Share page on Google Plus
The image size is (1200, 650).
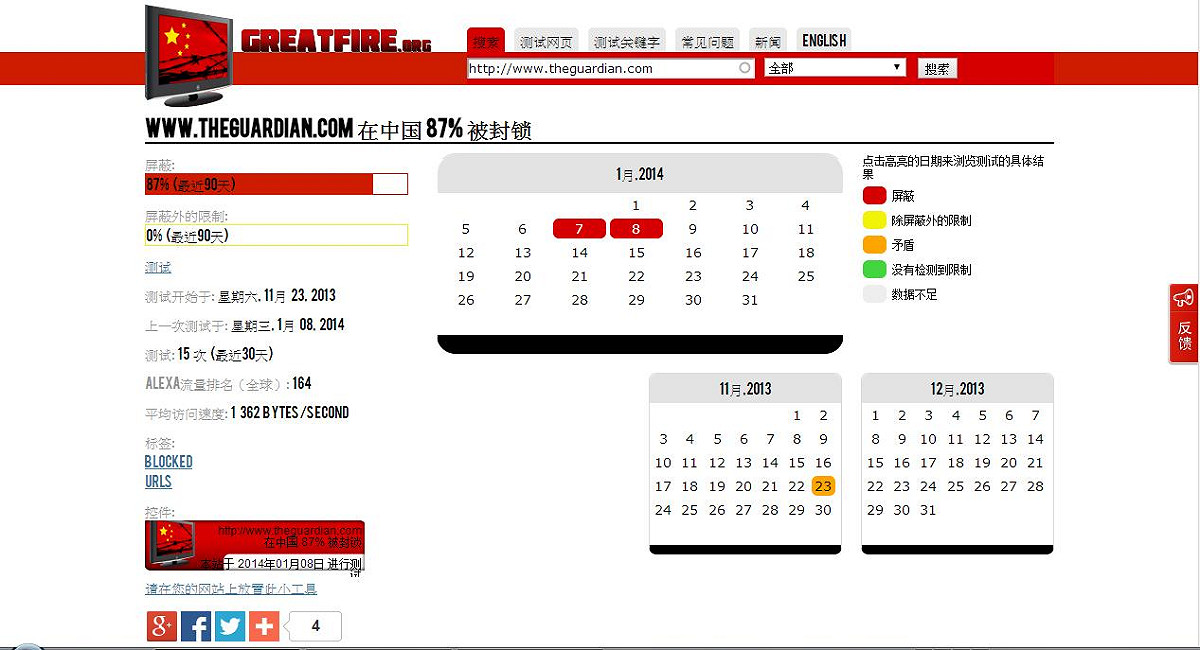point(162,626)
